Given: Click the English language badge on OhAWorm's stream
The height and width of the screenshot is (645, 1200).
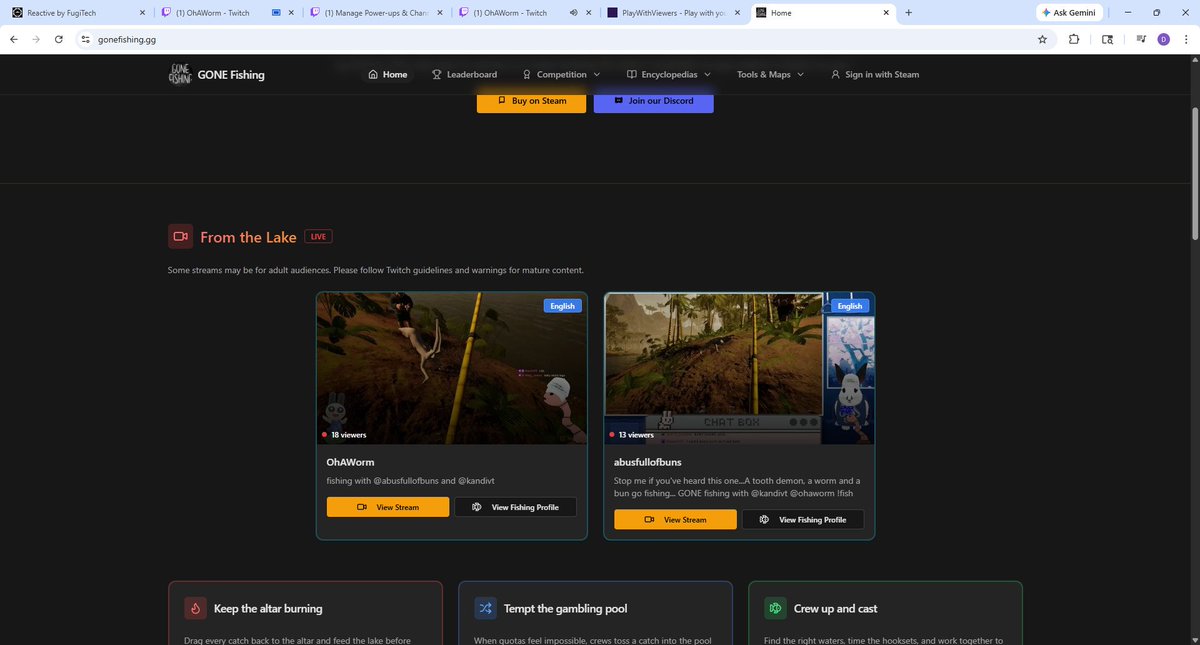Looking at the screenshot, I should [x=562, y=305].
